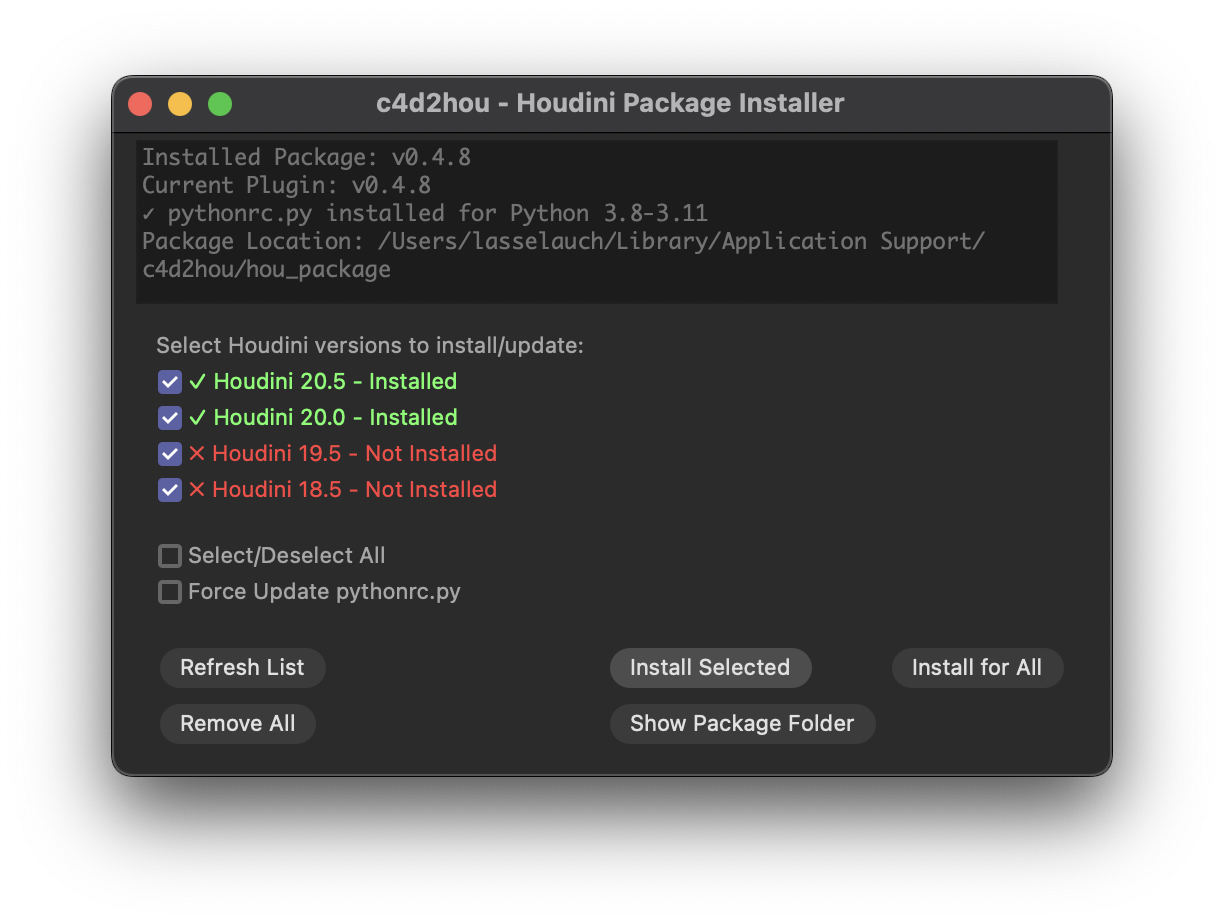This screenshot has width=1224, height=924.
Task: Click Install Selected button
Action: [710, 668]
